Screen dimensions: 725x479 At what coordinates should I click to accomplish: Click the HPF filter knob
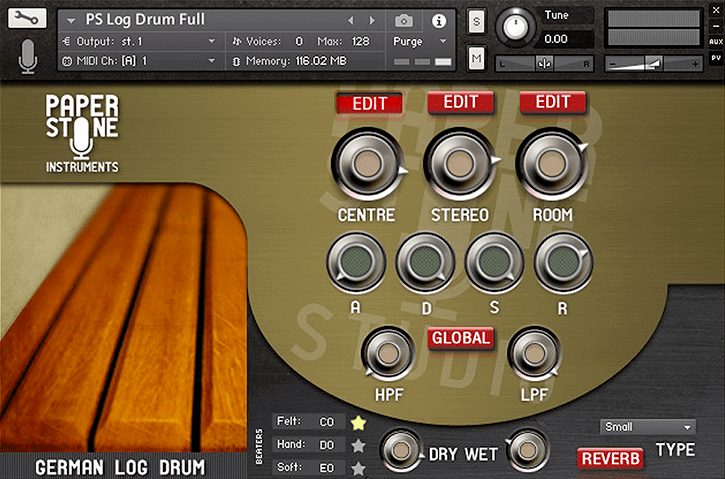pos(388,354)
